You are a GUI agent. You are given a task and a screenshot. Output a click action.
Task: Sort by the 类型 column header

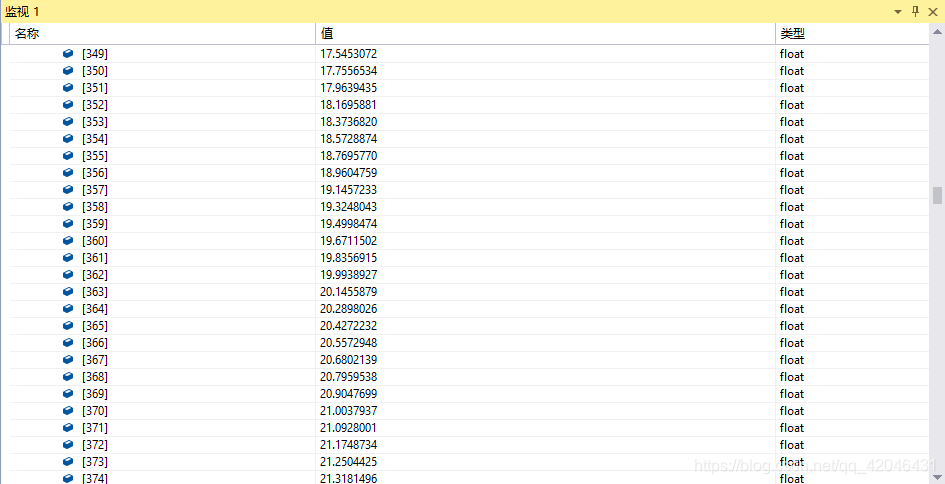pyautogui.click(x=852, y=34)
